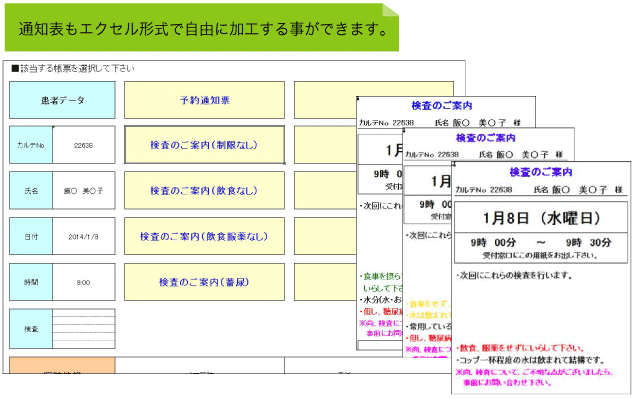
Task: Click the 氏名 label cell
Action: [x=31, y=191]
